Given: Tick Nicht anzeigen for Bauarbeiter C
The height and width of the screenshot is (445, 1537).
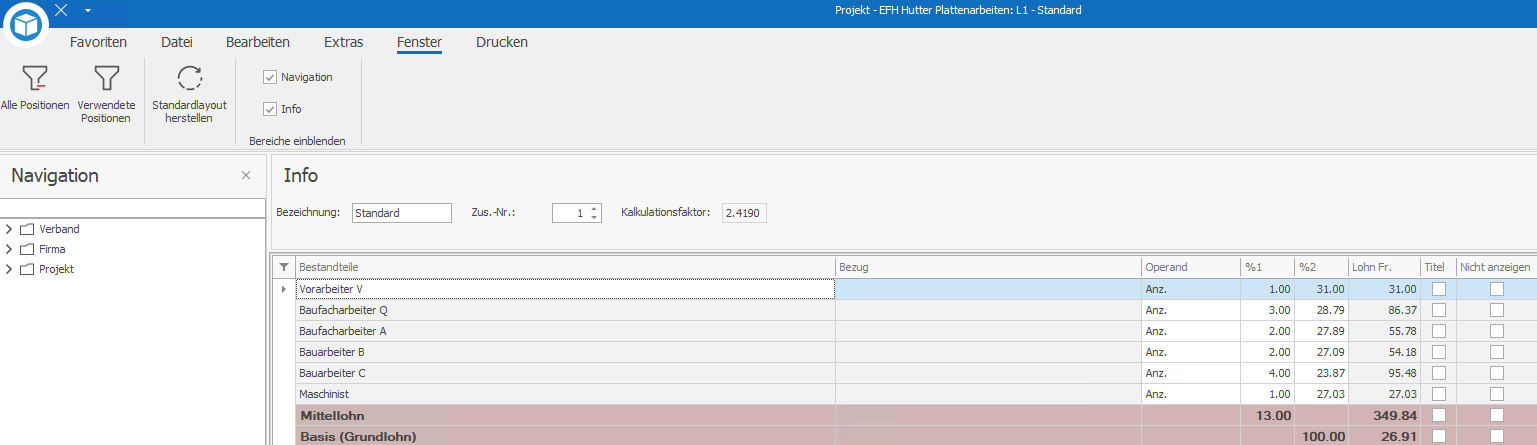Looking at the screenshot, I should (x=1496, y=373).
